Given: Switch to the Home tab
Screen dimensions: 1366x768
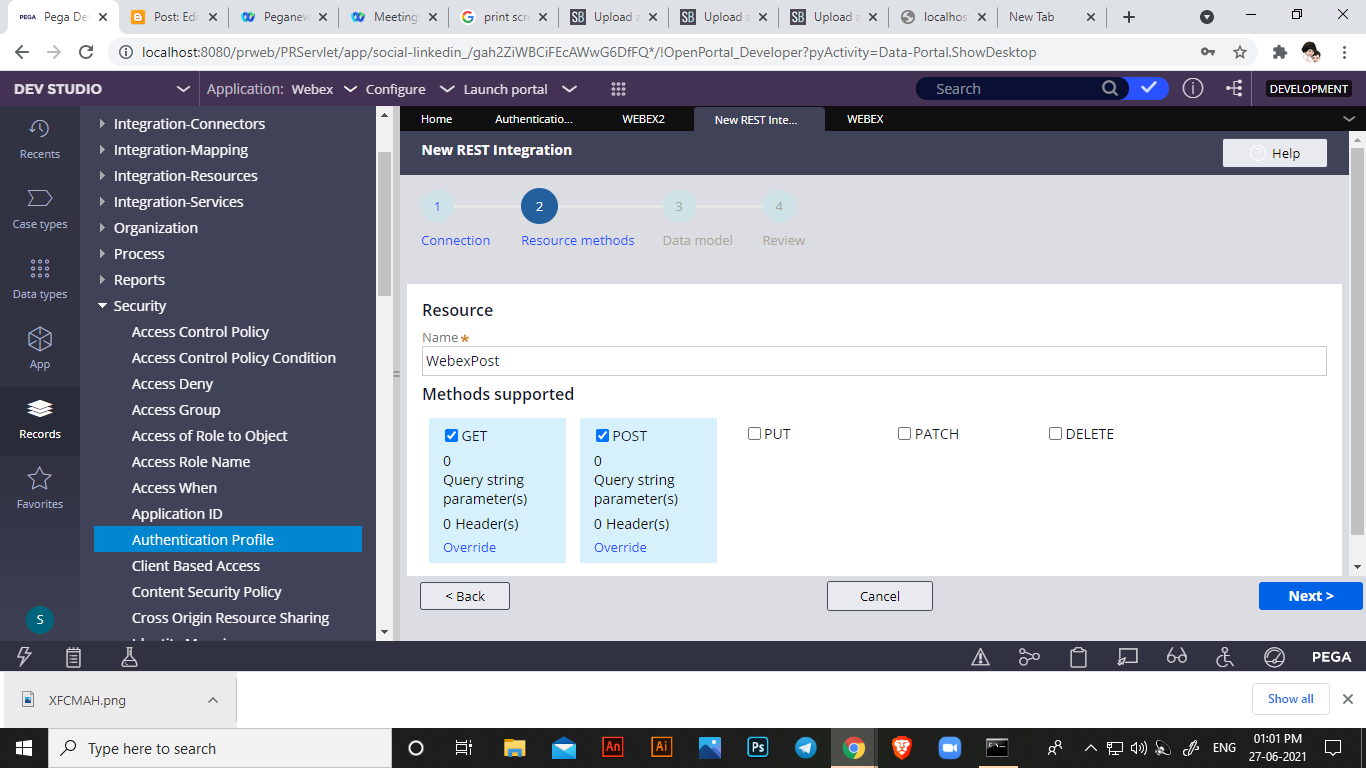Looking at the screenshot, I should [436, 119].
